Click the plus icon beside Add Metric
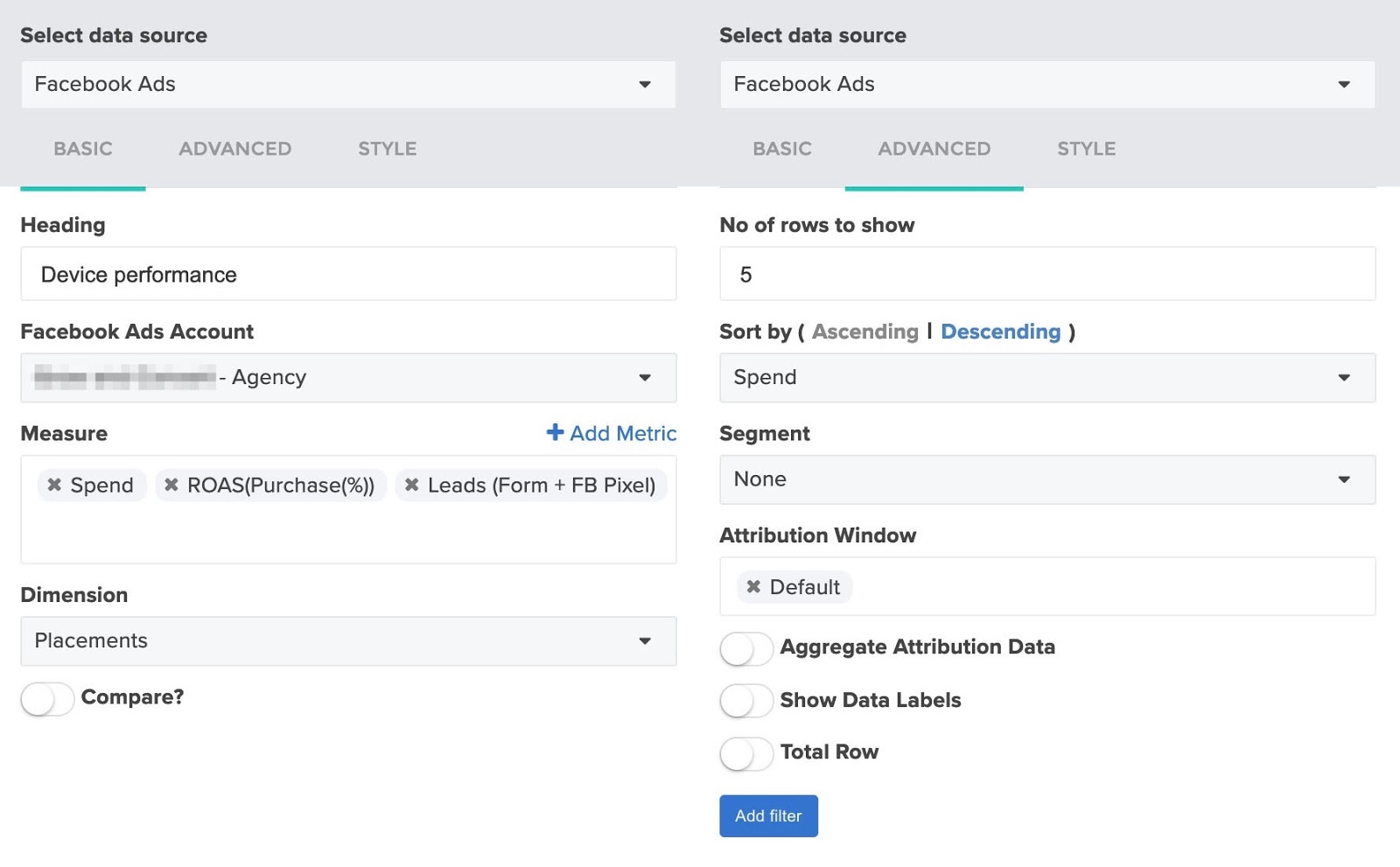This screenshot has width=1400, height=867. tap(555, 432)
